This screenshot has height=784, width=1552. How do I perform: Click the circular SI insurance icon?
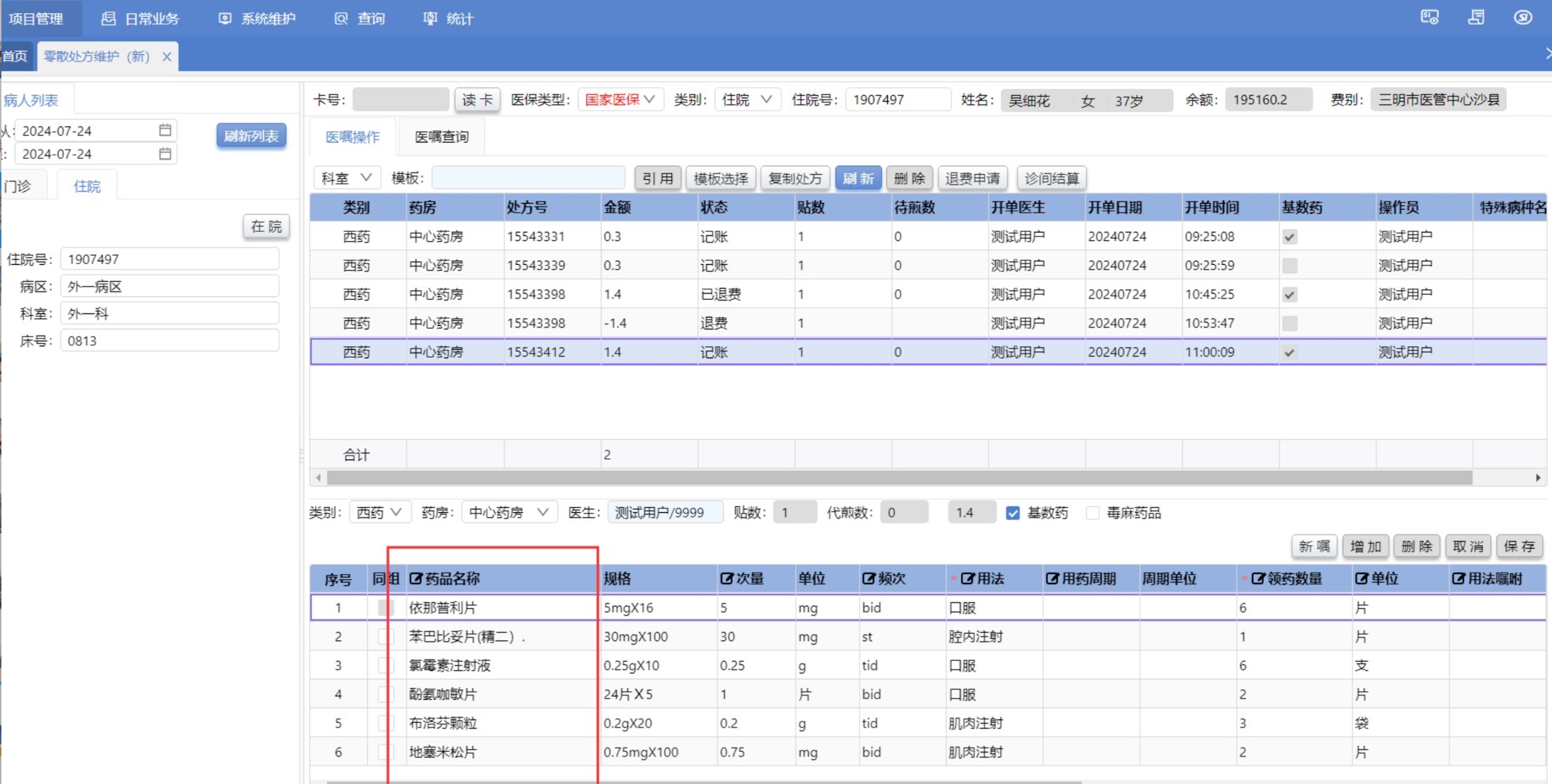coord(1522,18)
